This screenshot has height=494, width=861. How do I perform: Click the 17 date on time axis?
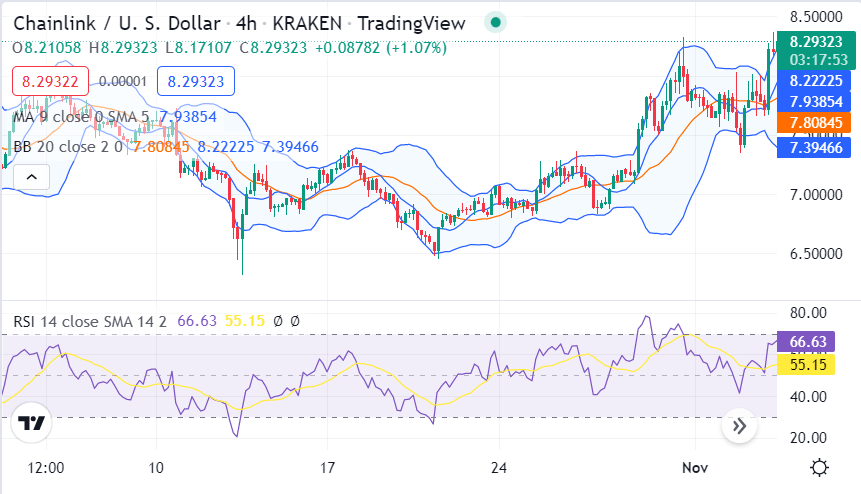[x=327, y=468]
